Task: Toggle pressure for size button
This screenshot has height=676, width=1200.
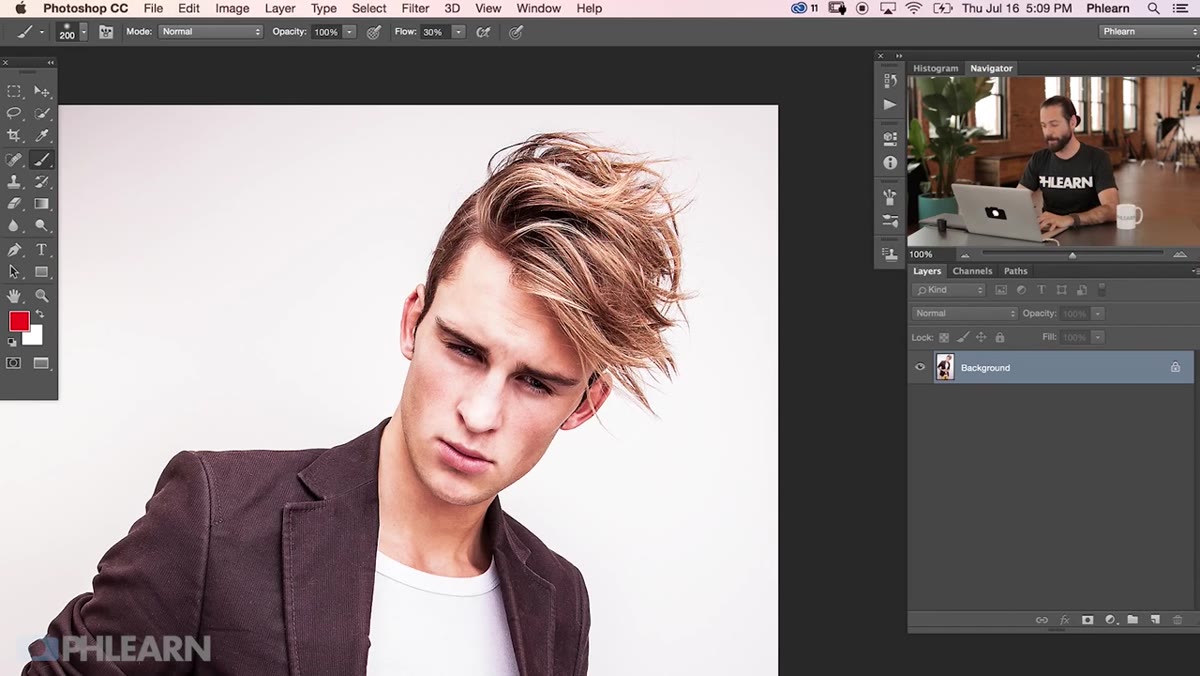Action: 516,32
